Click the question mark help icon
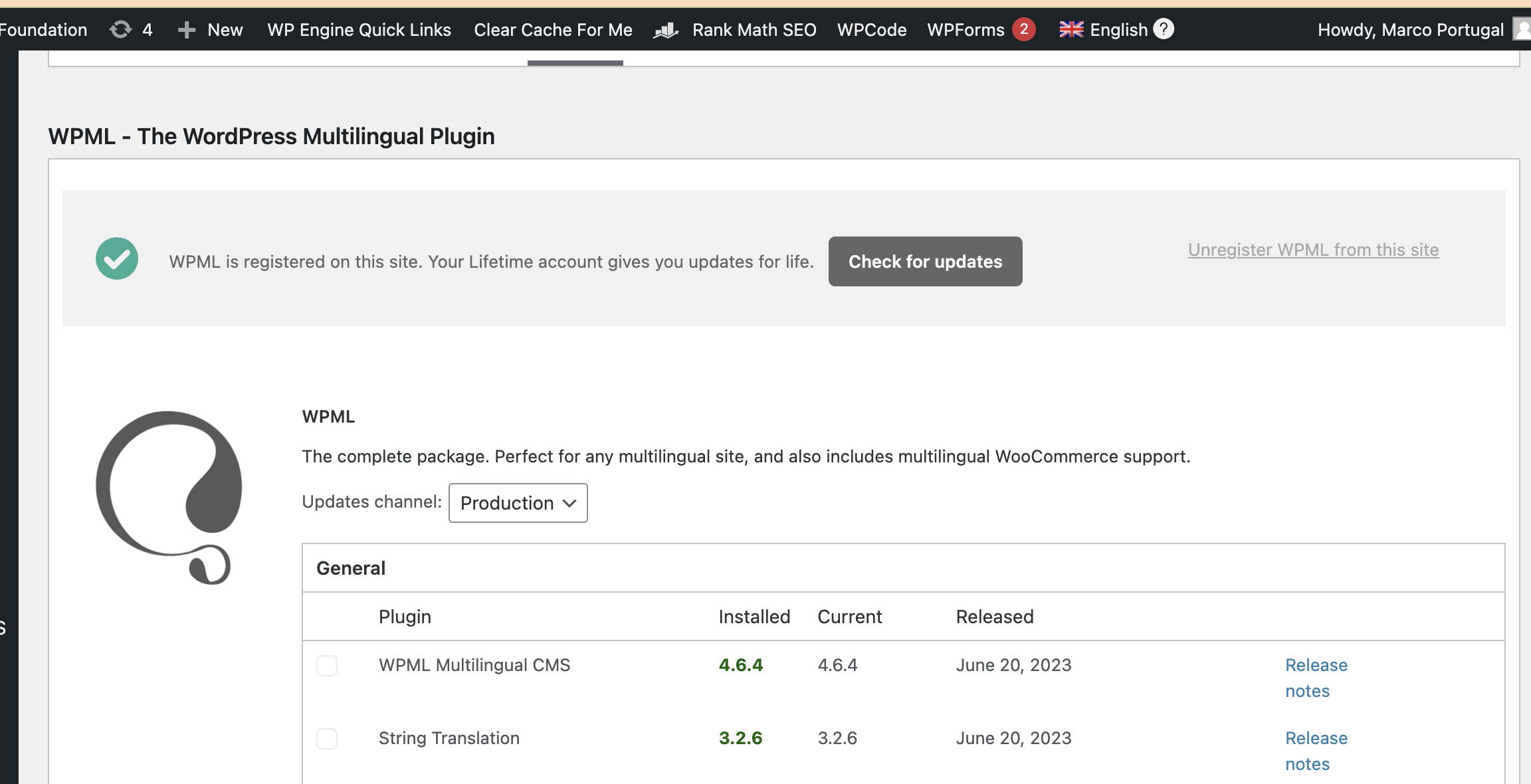 point(1164,29)
